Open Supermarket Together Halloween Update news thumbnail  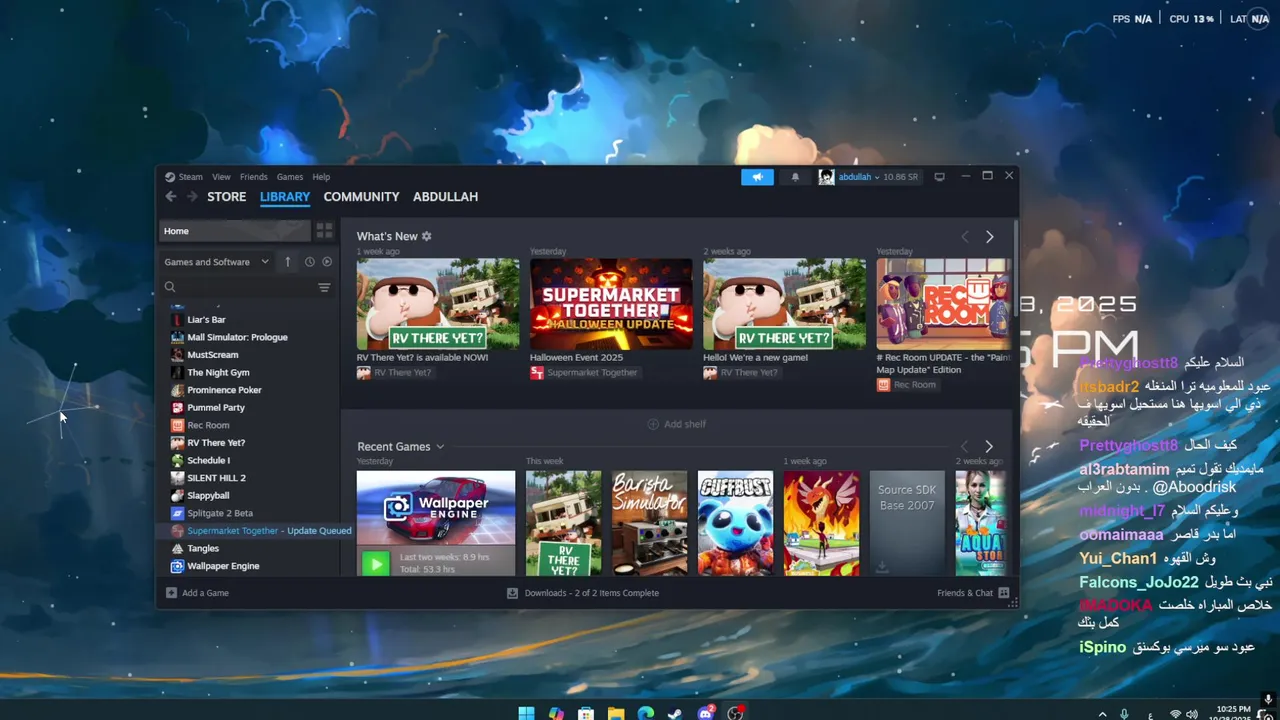[611, 304]
